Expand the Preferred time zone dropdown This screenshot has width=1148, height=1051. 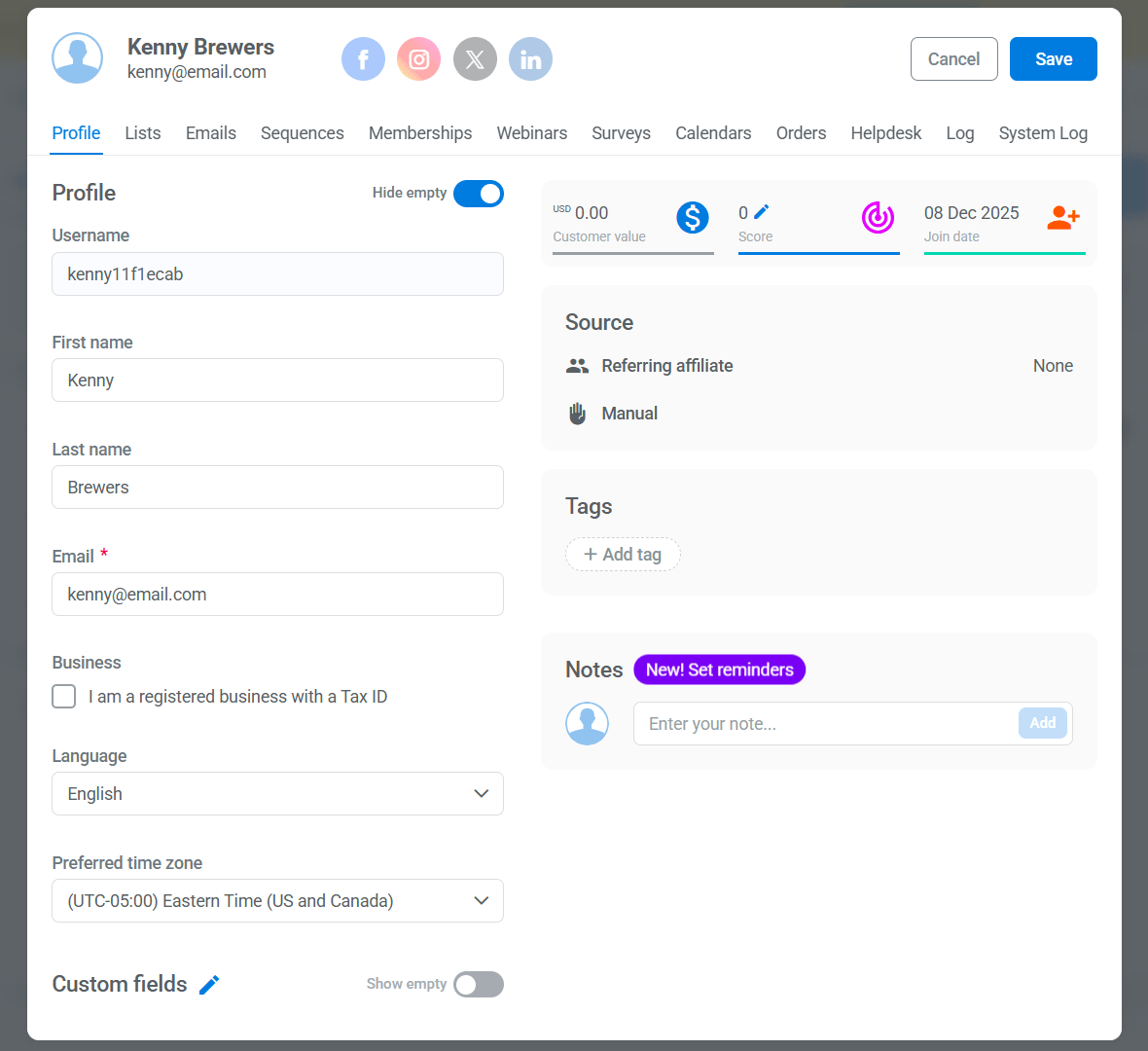click(x=277, y=901)
